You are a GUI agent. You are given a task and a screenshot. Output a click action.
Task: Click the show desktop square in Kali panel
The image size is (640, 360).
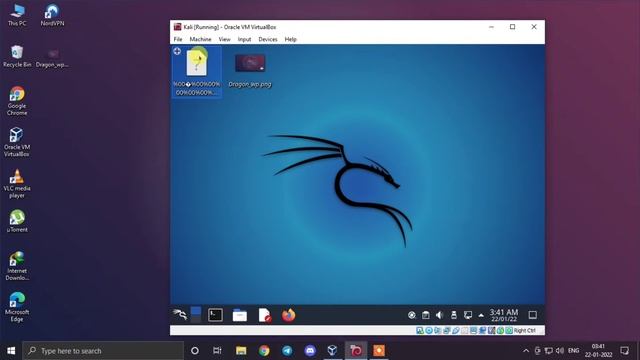[x=533, y=315]
